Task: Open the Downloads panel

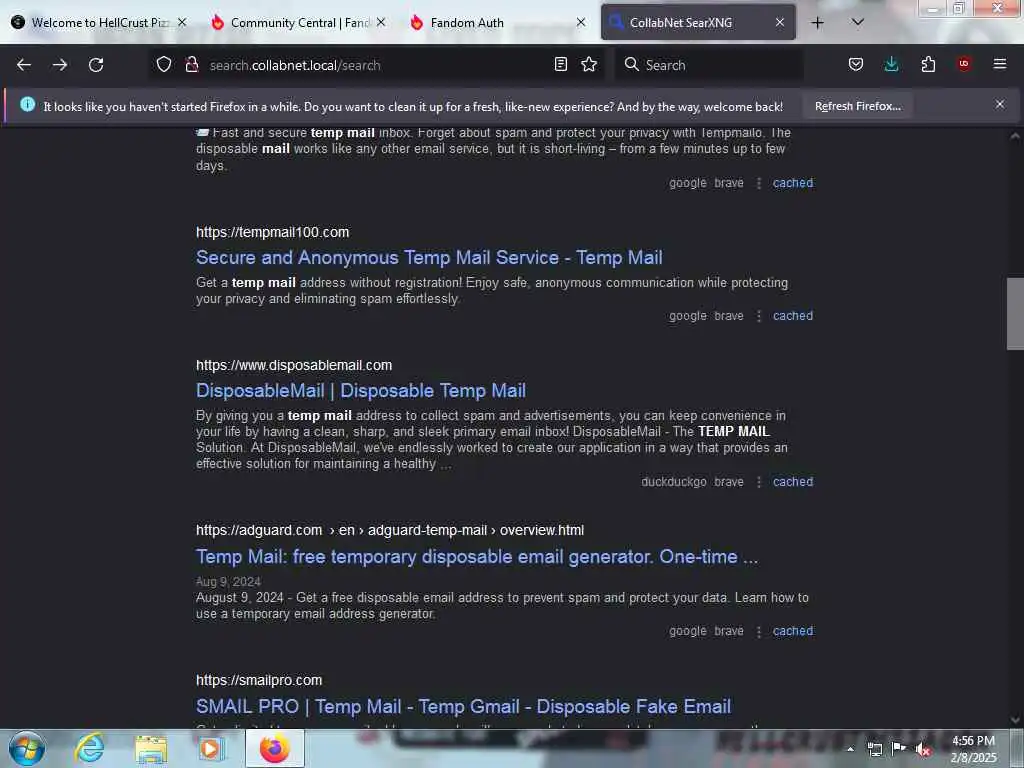Action: (891, 64)
